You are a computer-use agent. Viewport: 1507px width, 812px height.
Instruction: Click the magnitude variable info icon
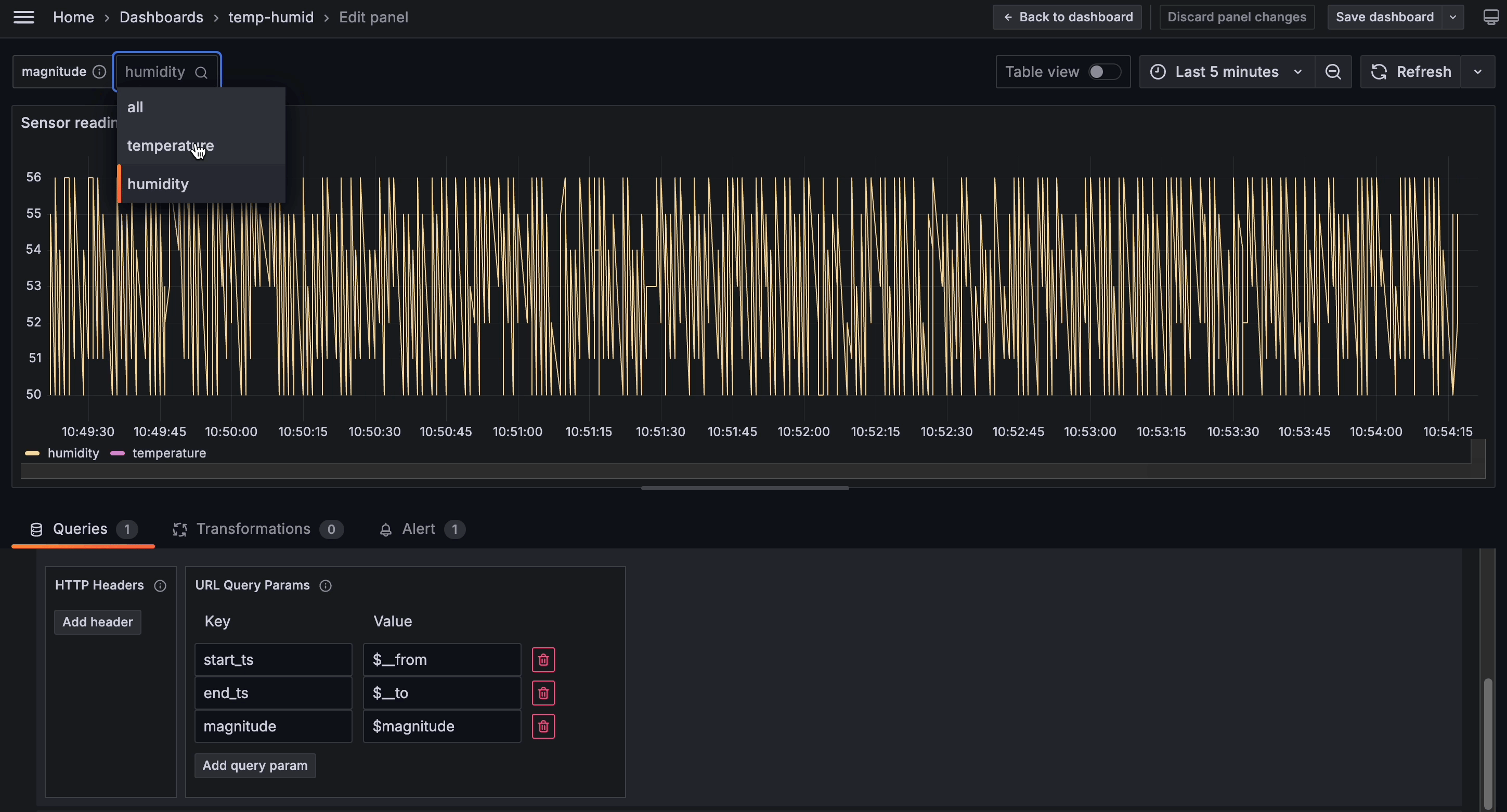pos(99,72)
